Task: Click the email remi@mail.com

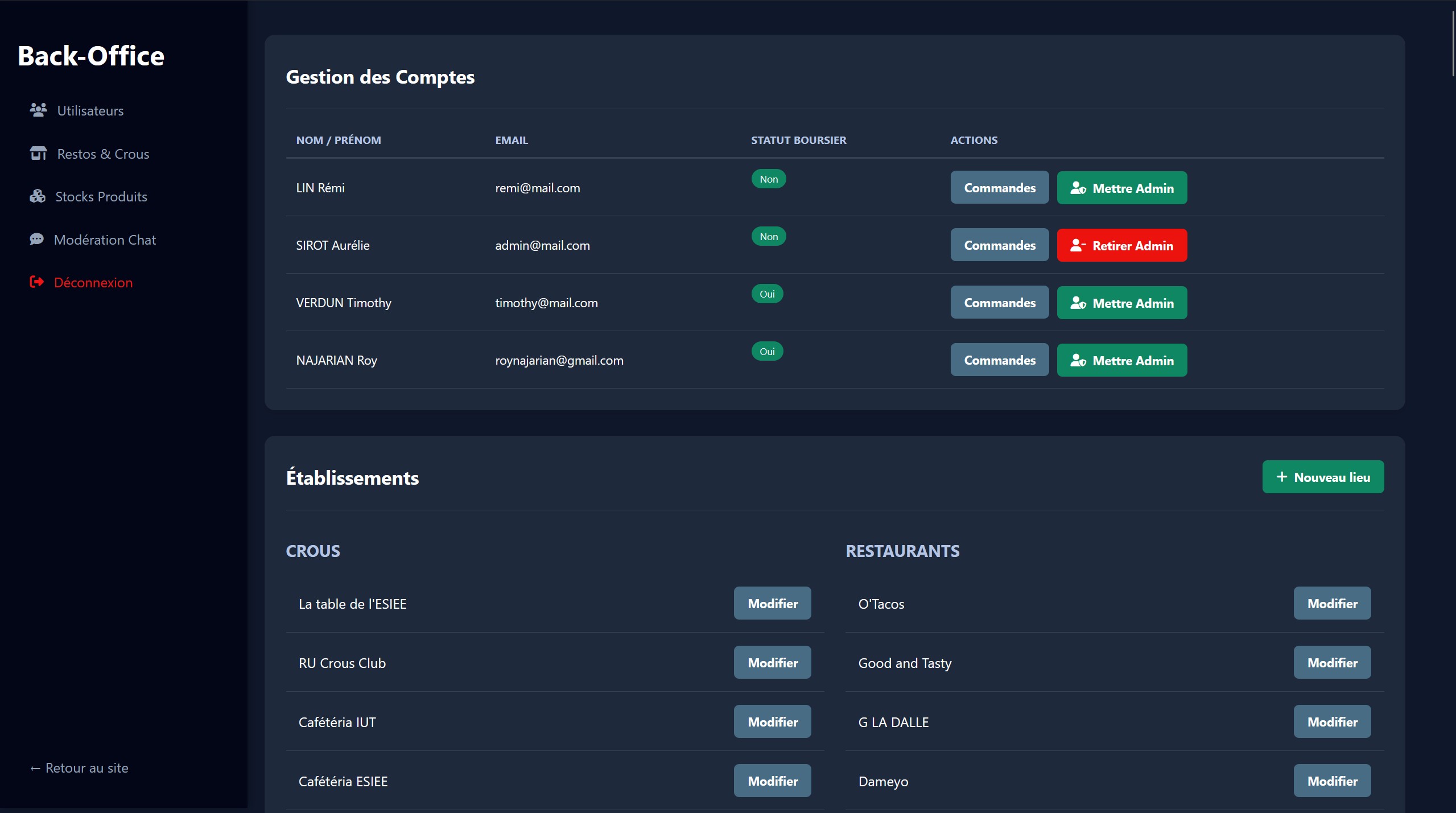Action: [538, 188]
